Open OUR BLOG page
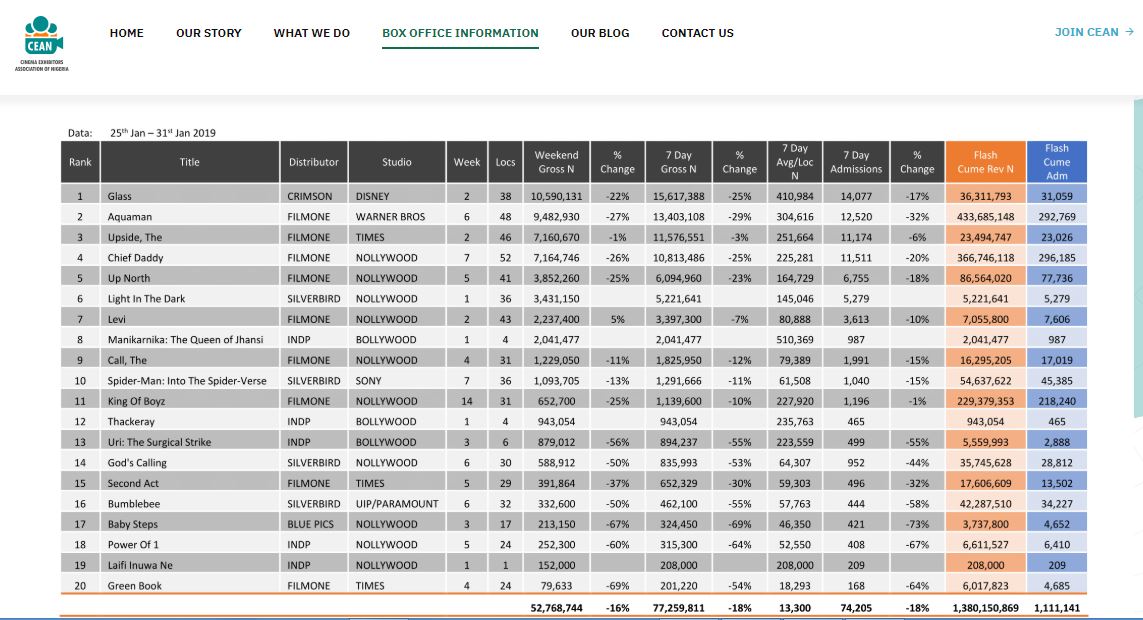 600,33
